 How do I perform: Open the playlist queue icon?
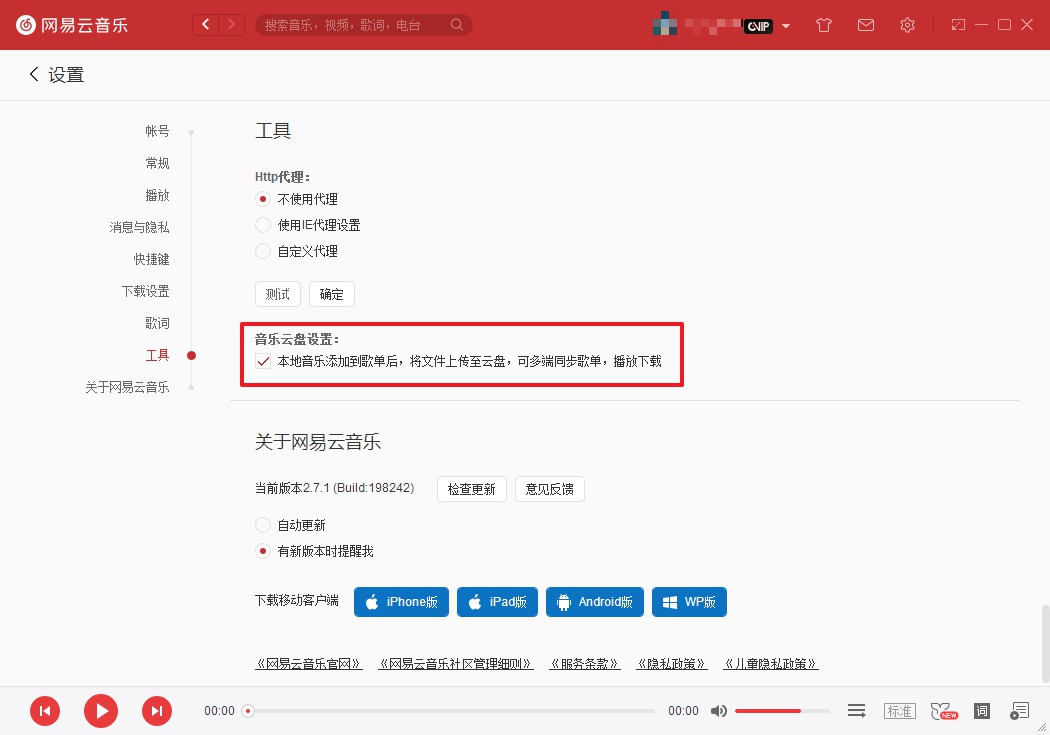[1019, 711]
